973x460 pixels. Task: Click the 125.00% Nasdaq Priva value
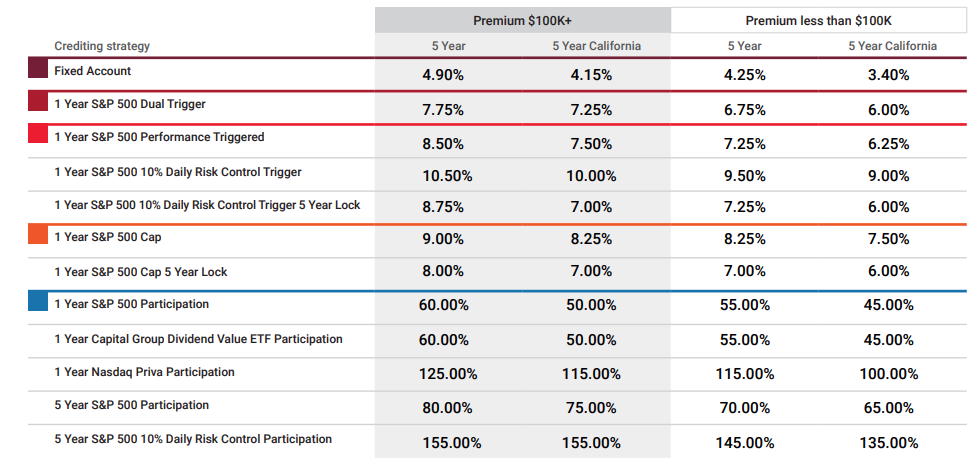450,374
